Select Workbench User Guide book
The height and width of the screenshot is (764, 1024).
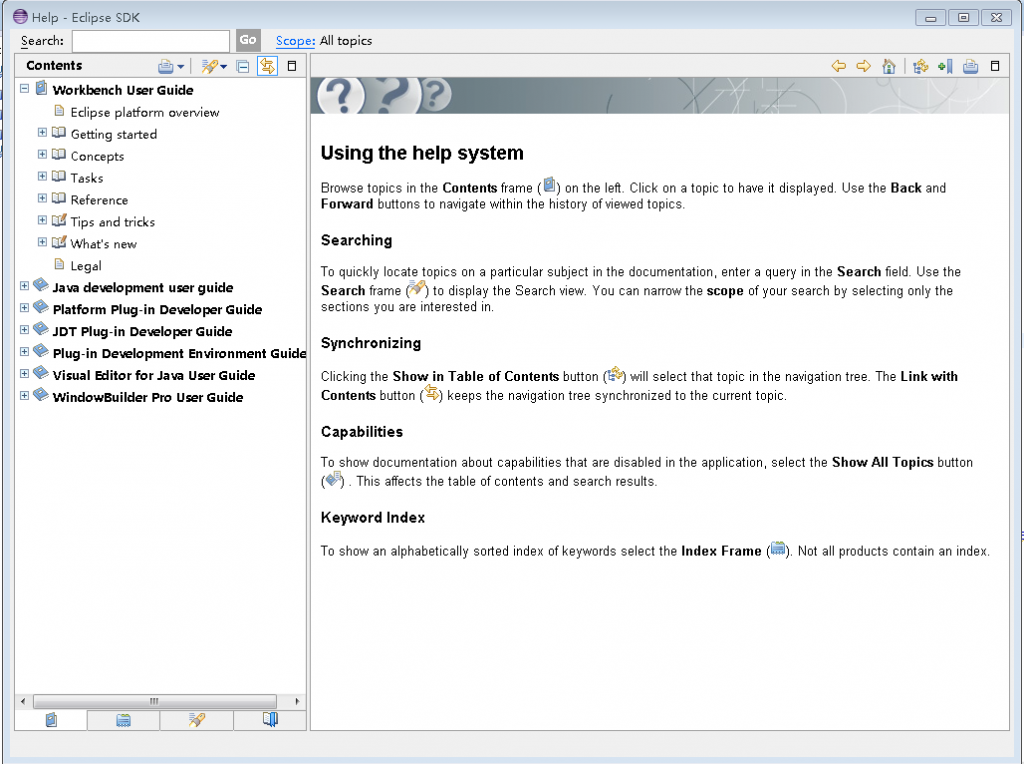point(123,90)
